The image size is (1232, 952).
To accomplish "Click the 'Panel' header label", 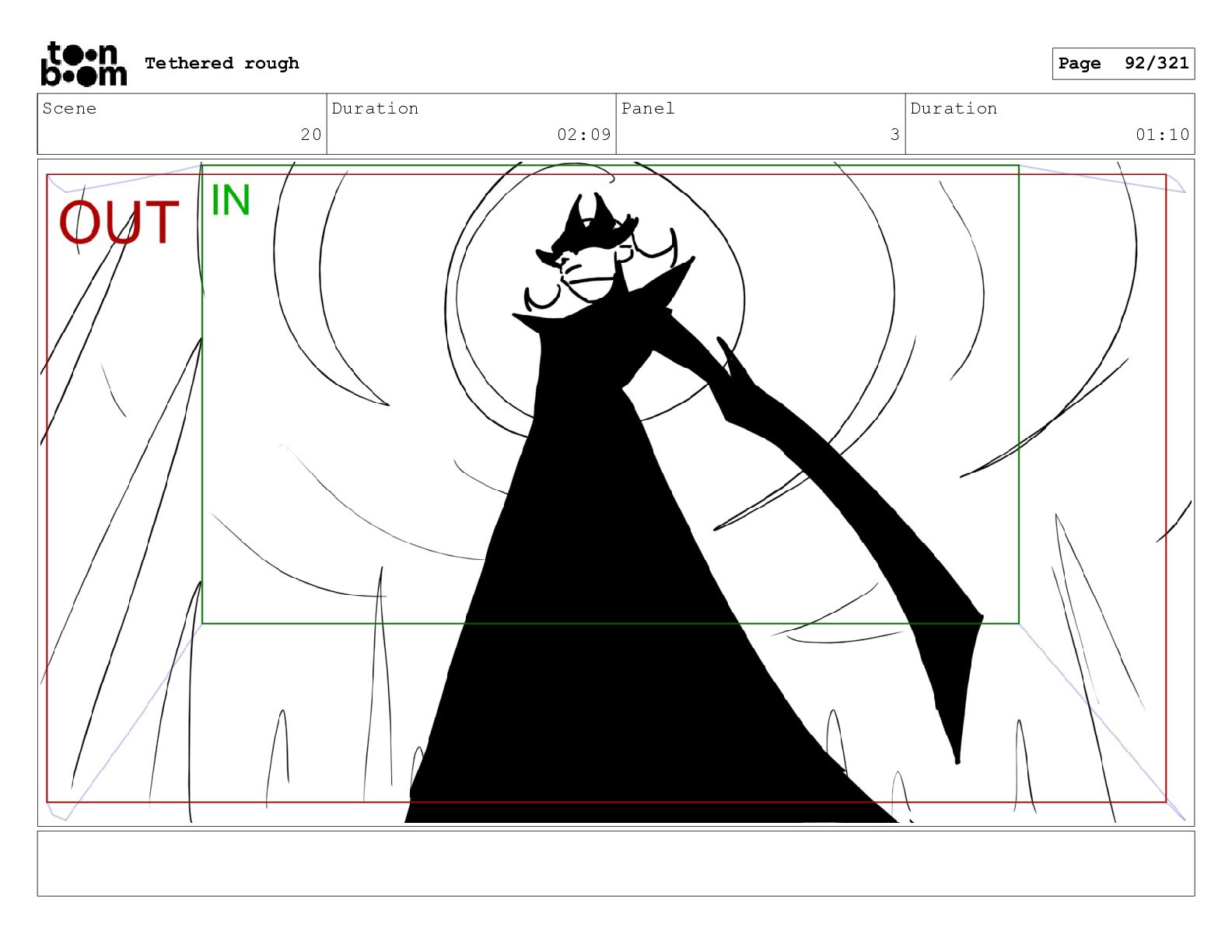I will tap(648, 108).
